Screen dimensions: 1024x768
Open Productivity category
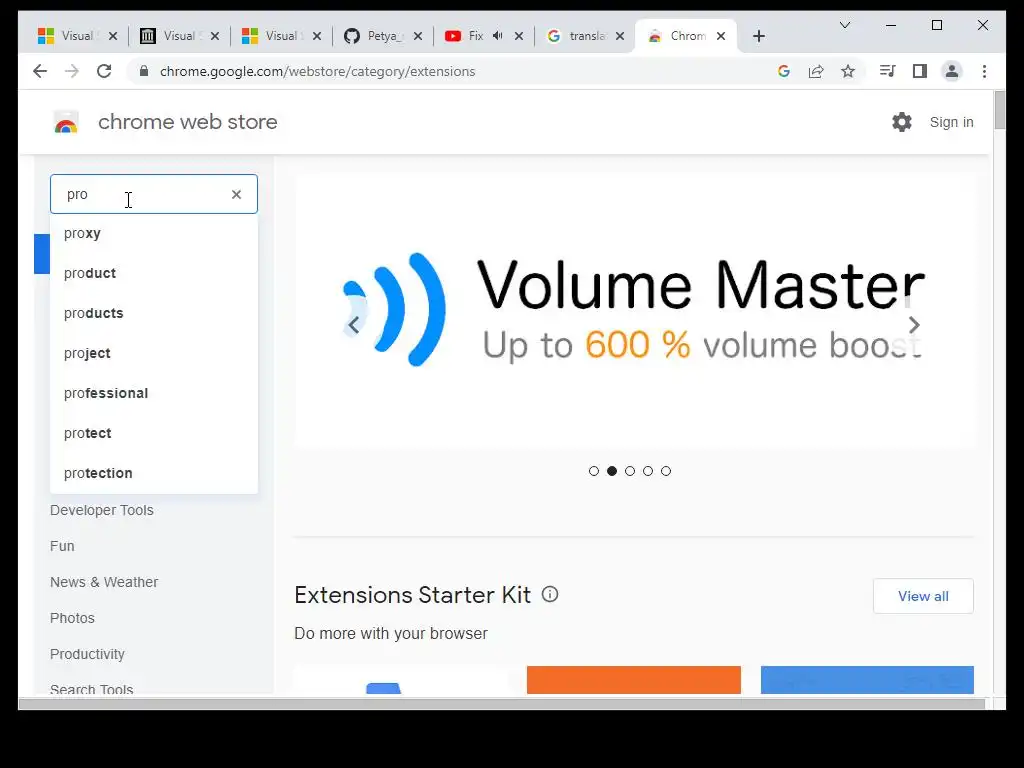click(x=87, y=654)
